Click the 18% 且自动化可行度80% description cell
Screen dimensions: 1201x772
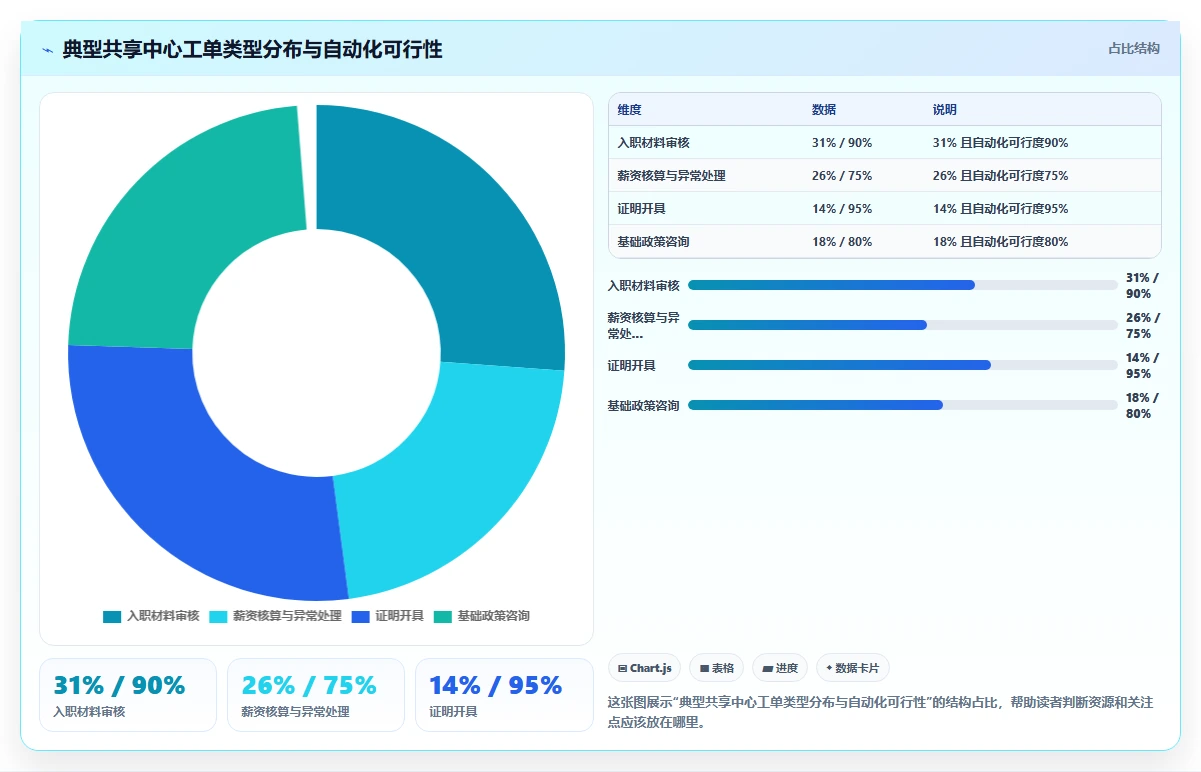(1000, 242)
